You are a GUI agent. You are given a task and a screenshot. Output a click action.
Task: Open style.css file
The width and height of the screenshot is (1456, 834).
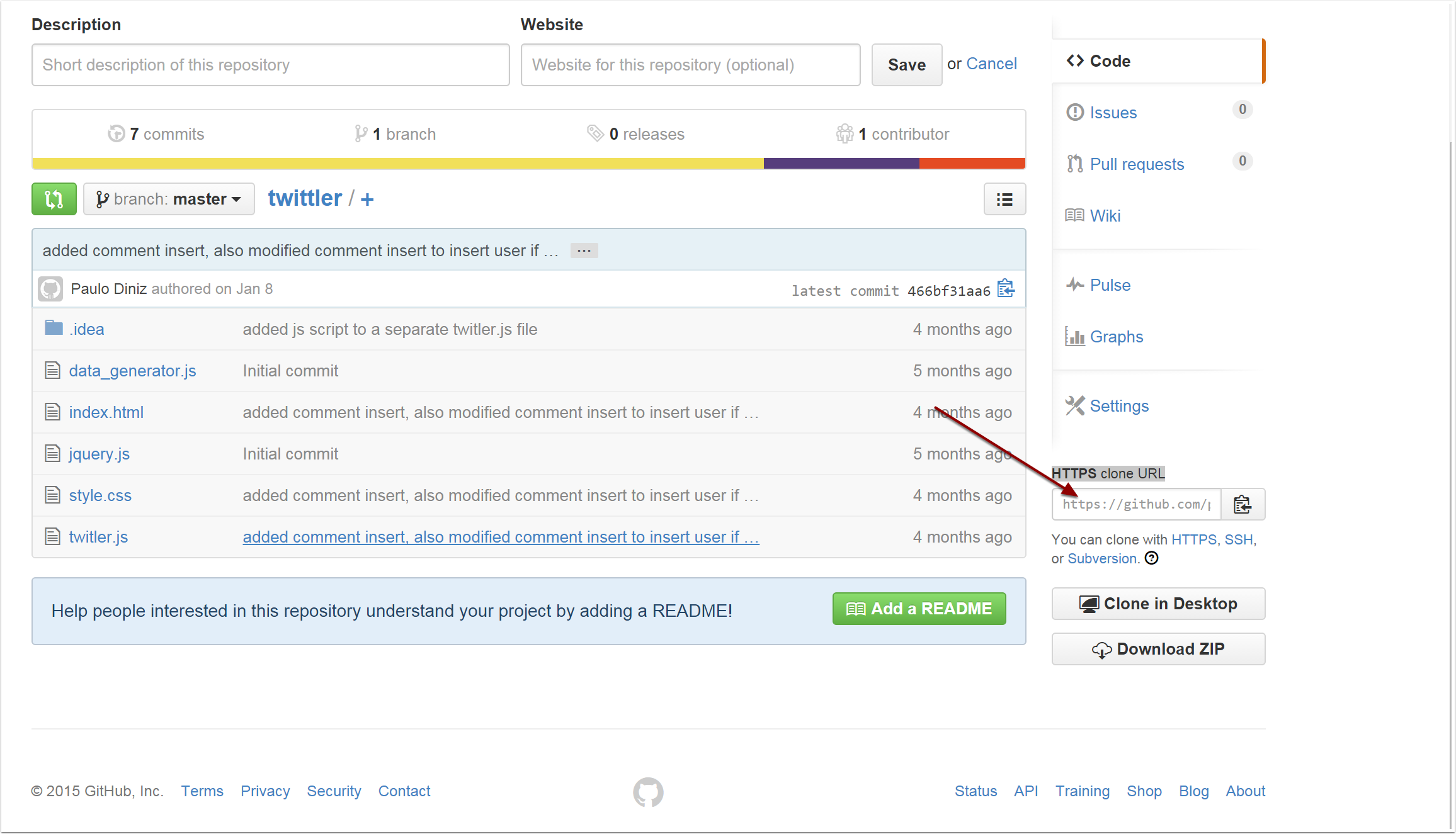coord(100,495)
